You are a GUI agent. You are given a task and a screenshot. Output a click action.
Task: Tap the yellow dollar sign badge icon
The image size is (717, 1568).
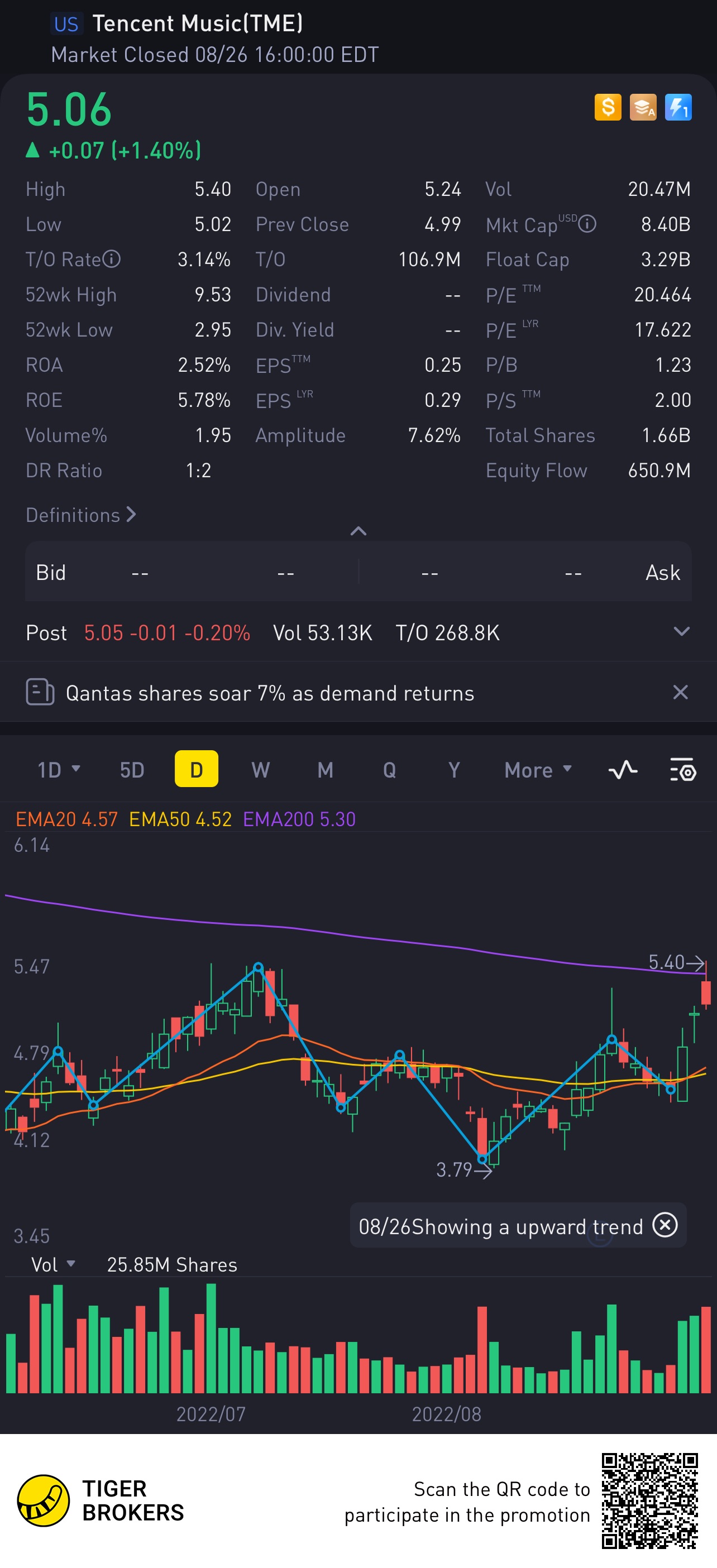point(608,107)
